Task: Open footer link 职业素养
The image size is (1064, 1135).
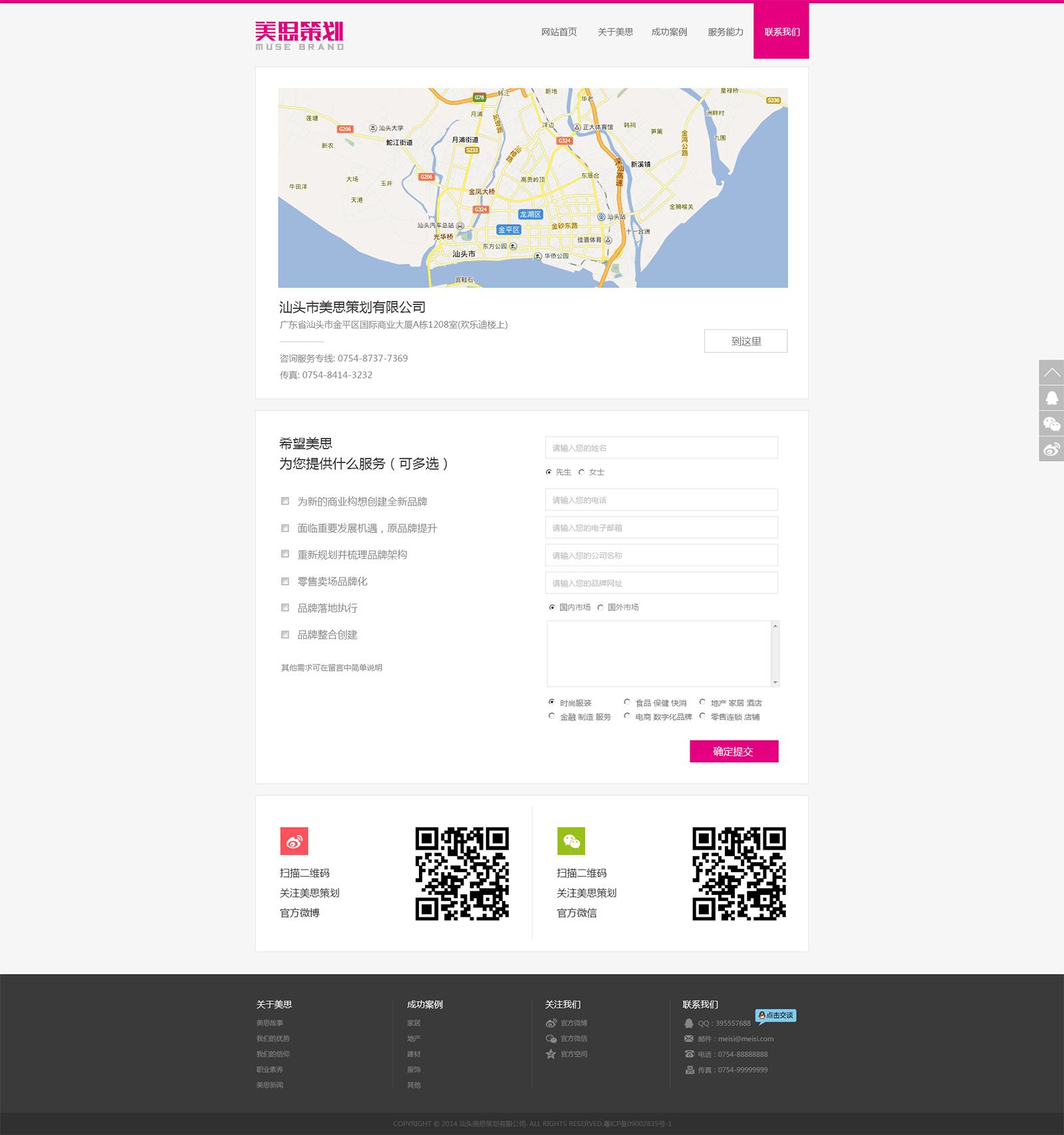Action: [270, 1070]
